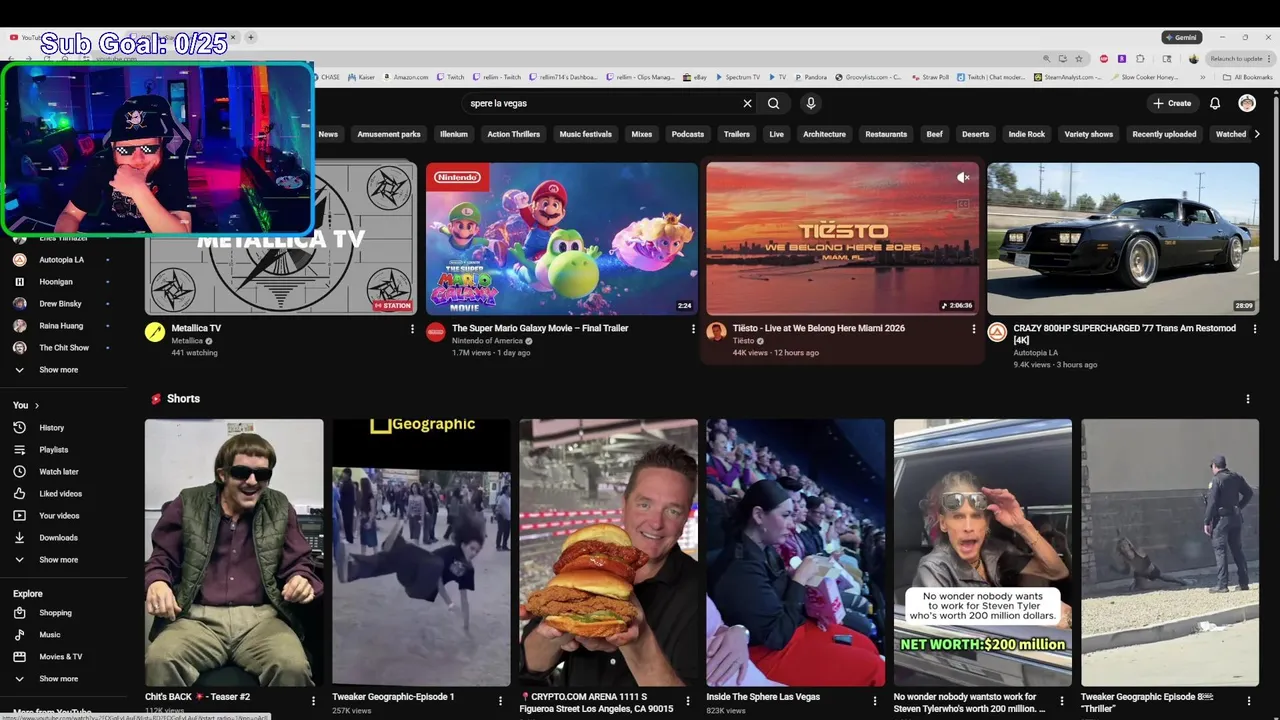Open the You section chevron
The height and width of the screenshot is (720, 1280).
(x=37, y=405)
